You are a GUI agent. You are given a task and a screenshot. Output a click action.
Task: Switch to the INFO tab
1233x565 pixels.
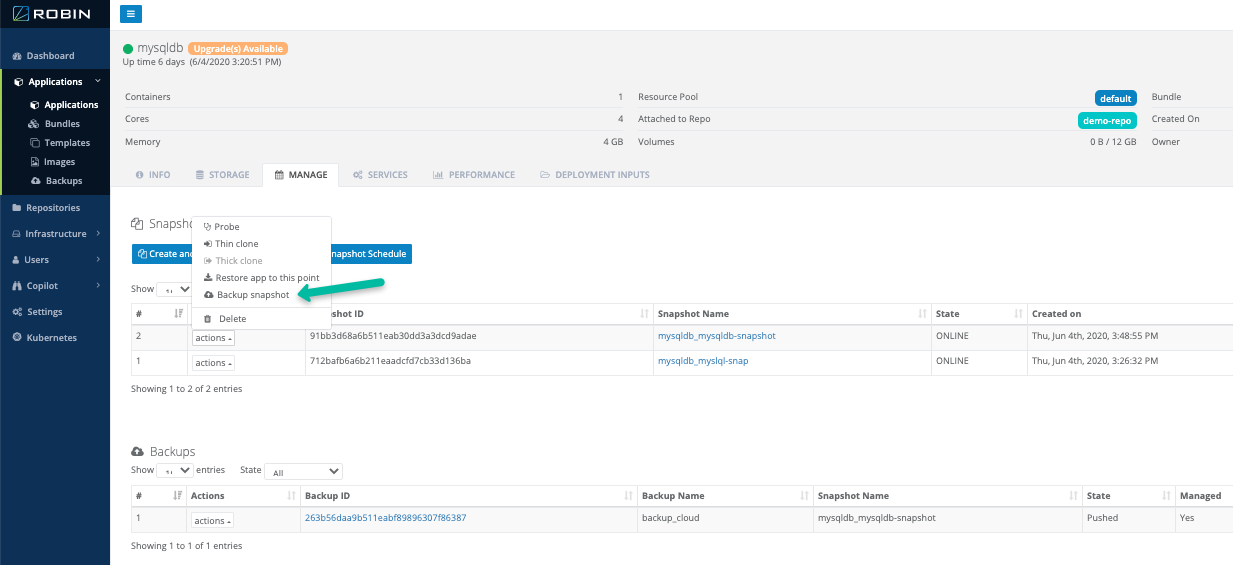(x=153, y=175)
